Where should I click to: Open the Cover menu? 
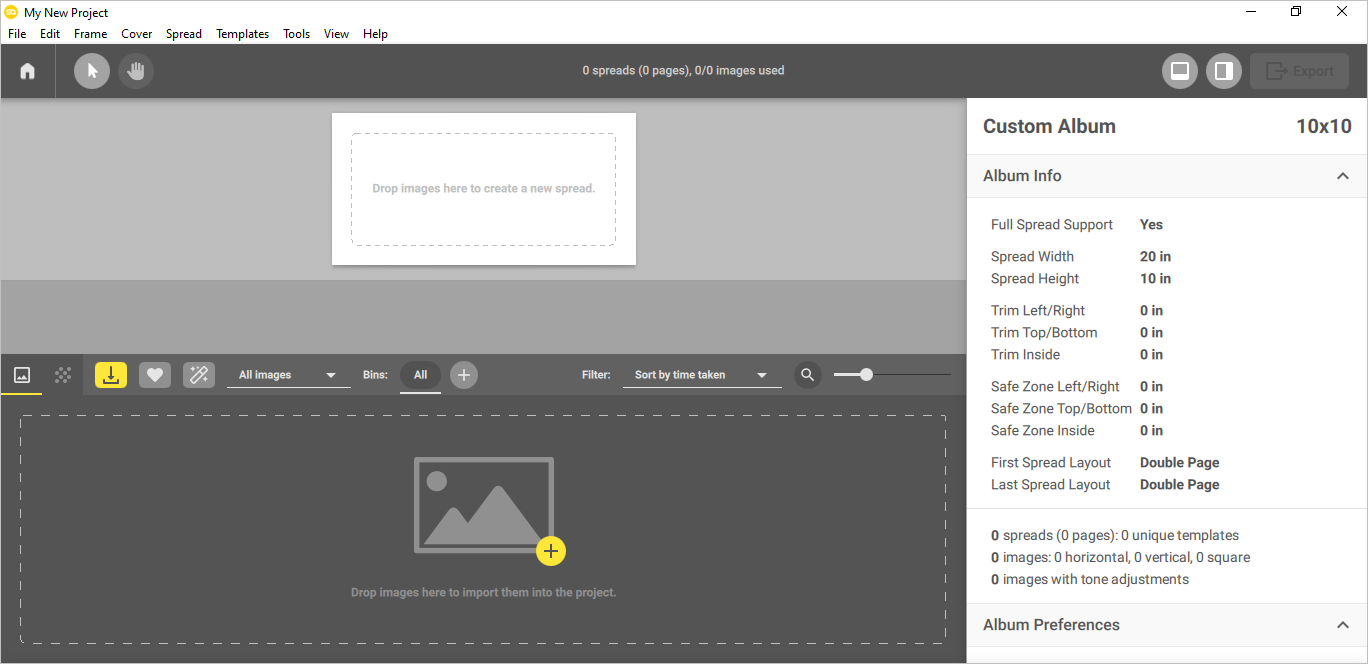click(x=136, y=33)
